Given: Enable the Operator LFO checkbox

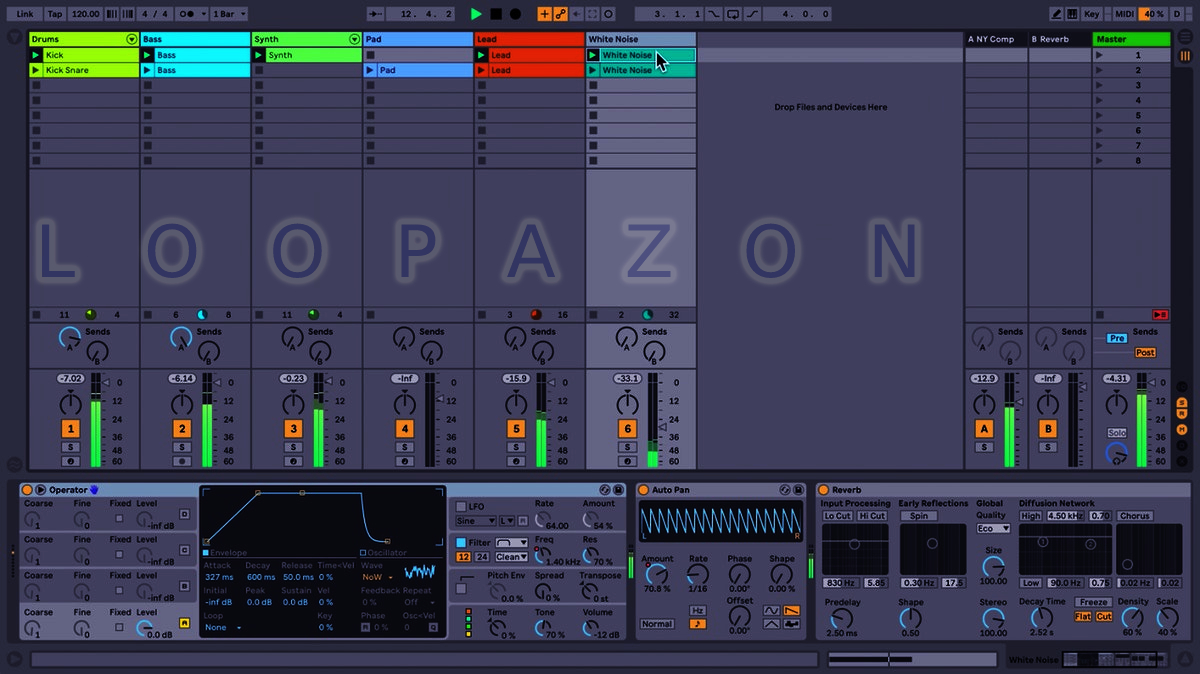Looking at the screenshot, I should pos(461,507).
